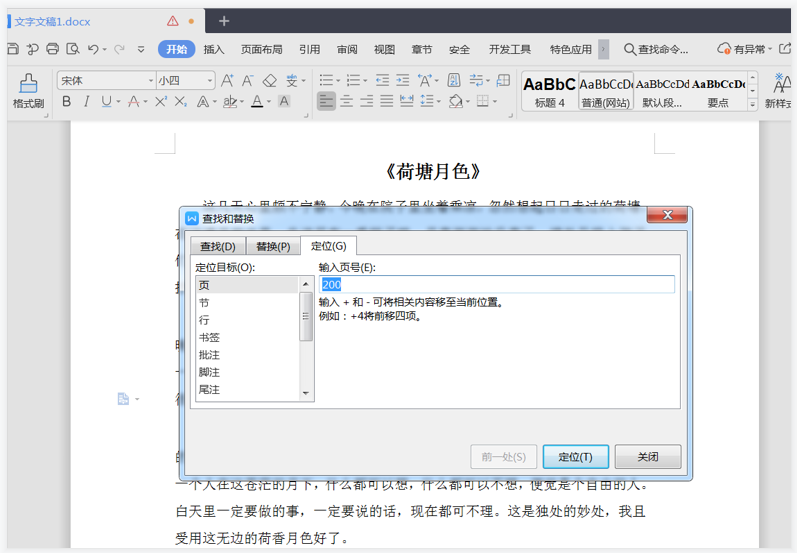Decrease paragraph indent
This screenshot has height=553, width=797.
[x=382, y=80]
